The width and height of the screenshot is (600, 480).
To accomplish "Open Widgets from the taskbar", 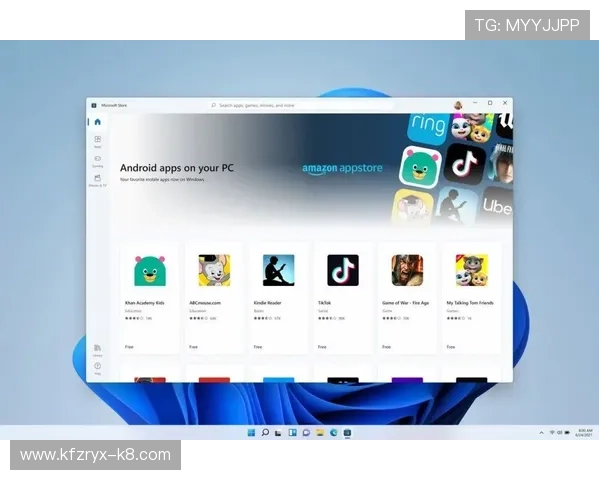I will pos(292,433).
